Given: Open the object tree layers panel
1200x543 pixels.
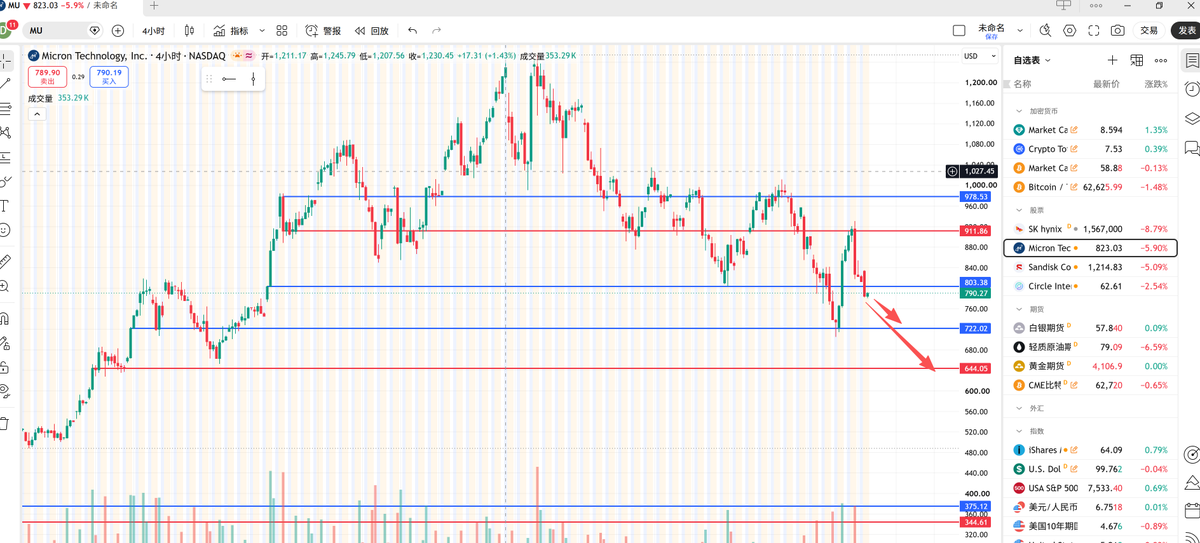Looking at the screenshot, I should (x=1192, y=118).
